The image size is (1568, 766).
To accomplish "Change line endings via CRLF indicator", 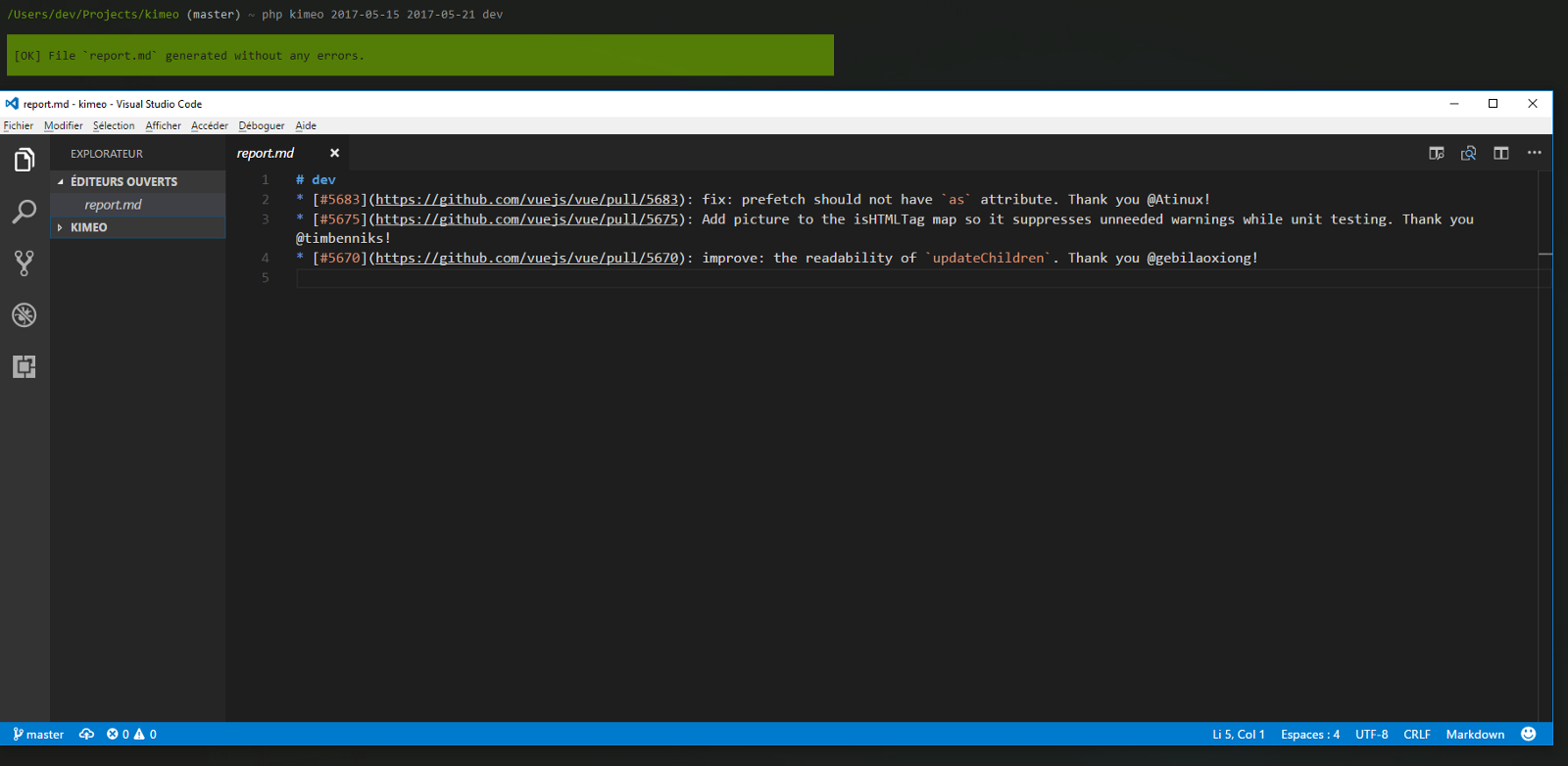I will pos(1417,735).
